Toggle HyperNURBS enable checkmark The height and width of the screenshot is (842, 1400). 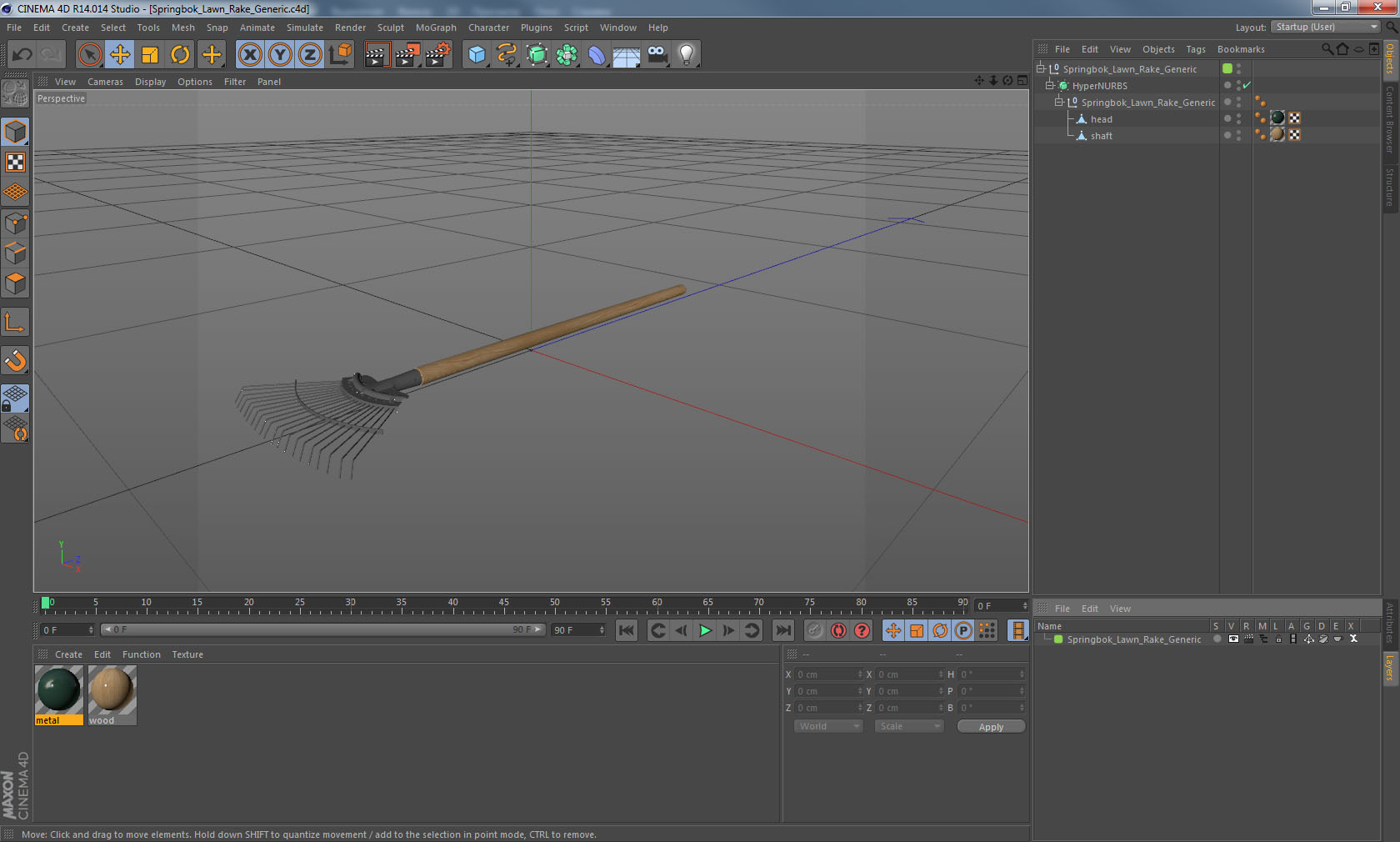(1247, 86)
